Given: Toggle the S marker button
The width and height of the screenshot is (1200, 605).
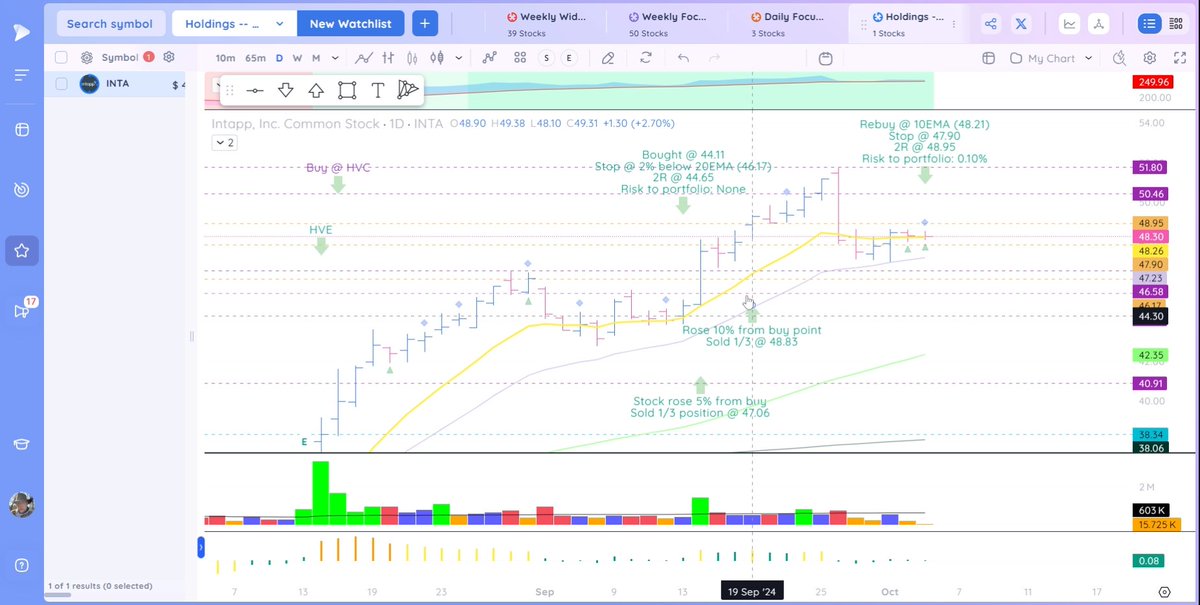Looking at the screenshot, I should click(548, 58).
